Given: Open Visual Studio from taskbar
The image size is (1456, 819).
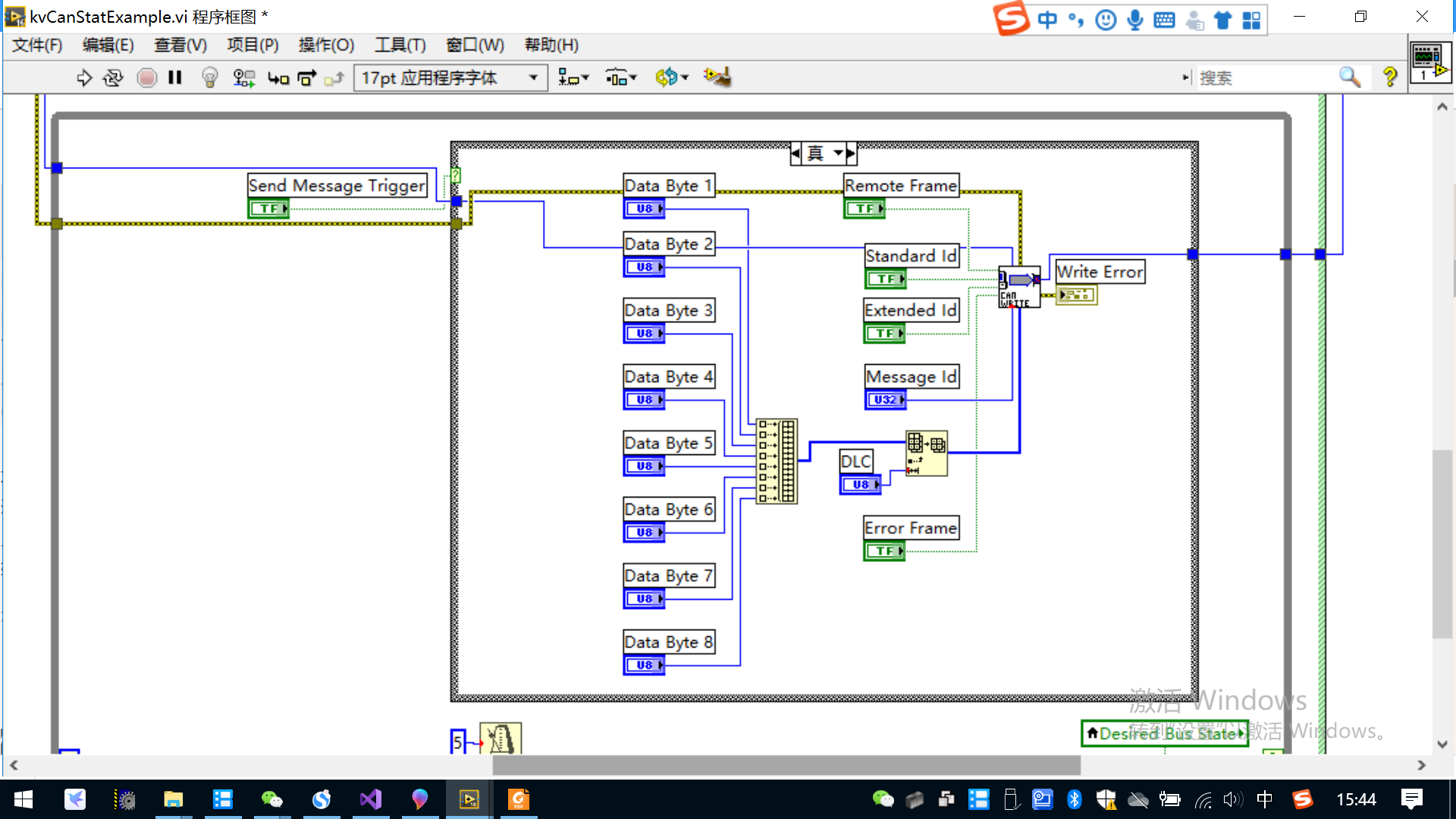Looking at the screenshot, I should (371, 799).
